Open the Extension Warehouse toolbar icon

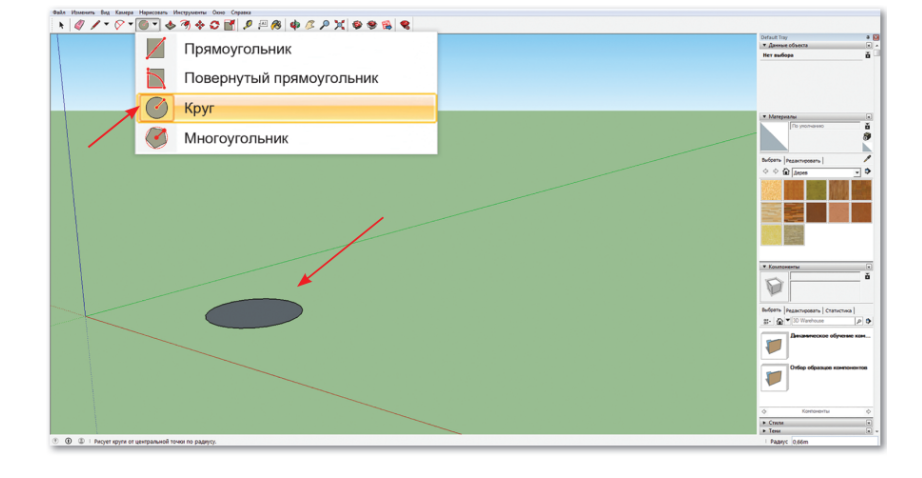click(372, 25)
